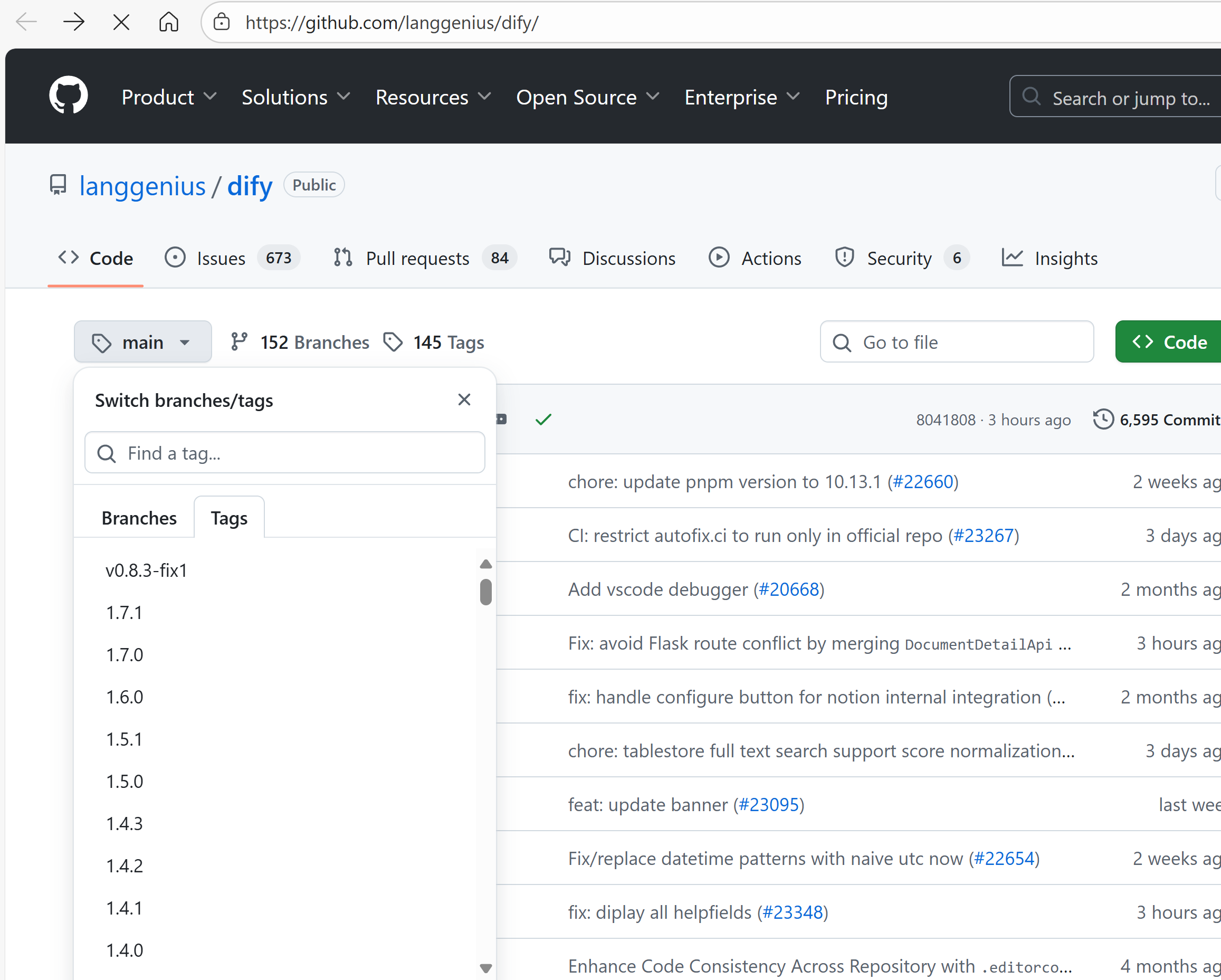This screenshot has width=1221, height=980.
Task: View all 152 Branches
Action: point(300,341)
